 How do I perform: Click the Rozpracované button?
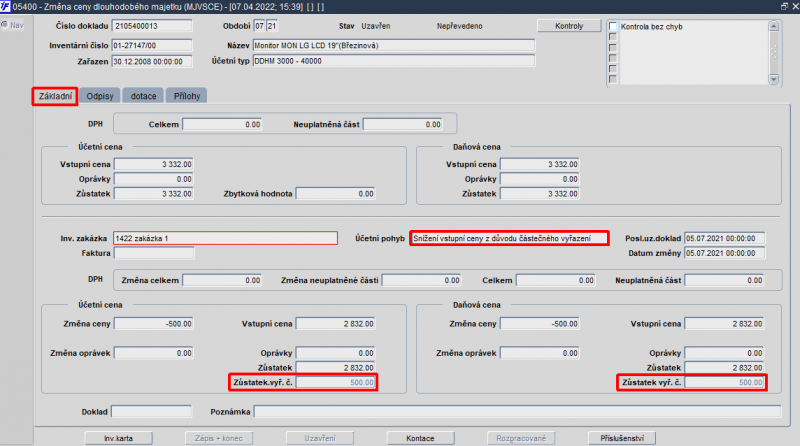coord(521,438)
